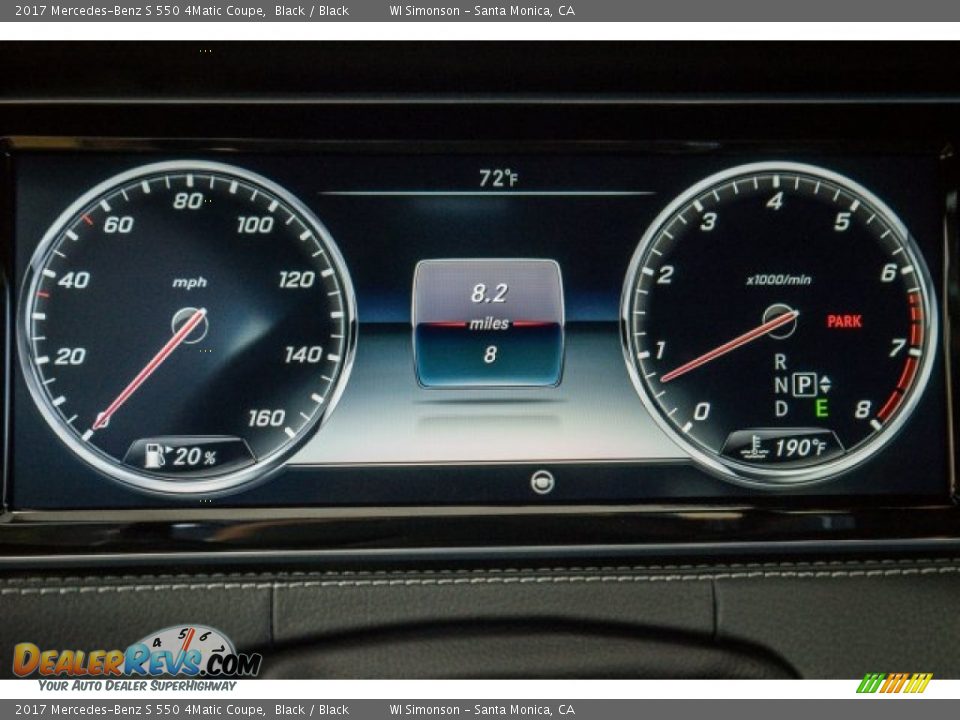Select the D drive gear letter
960x720 pixels.
pyautogui.click(x=780, y=408)
